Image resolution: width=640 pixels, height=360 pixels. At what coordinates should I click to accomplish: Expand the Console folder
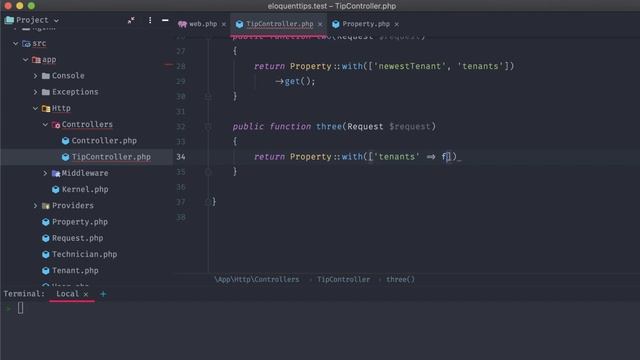pos(36,76)
